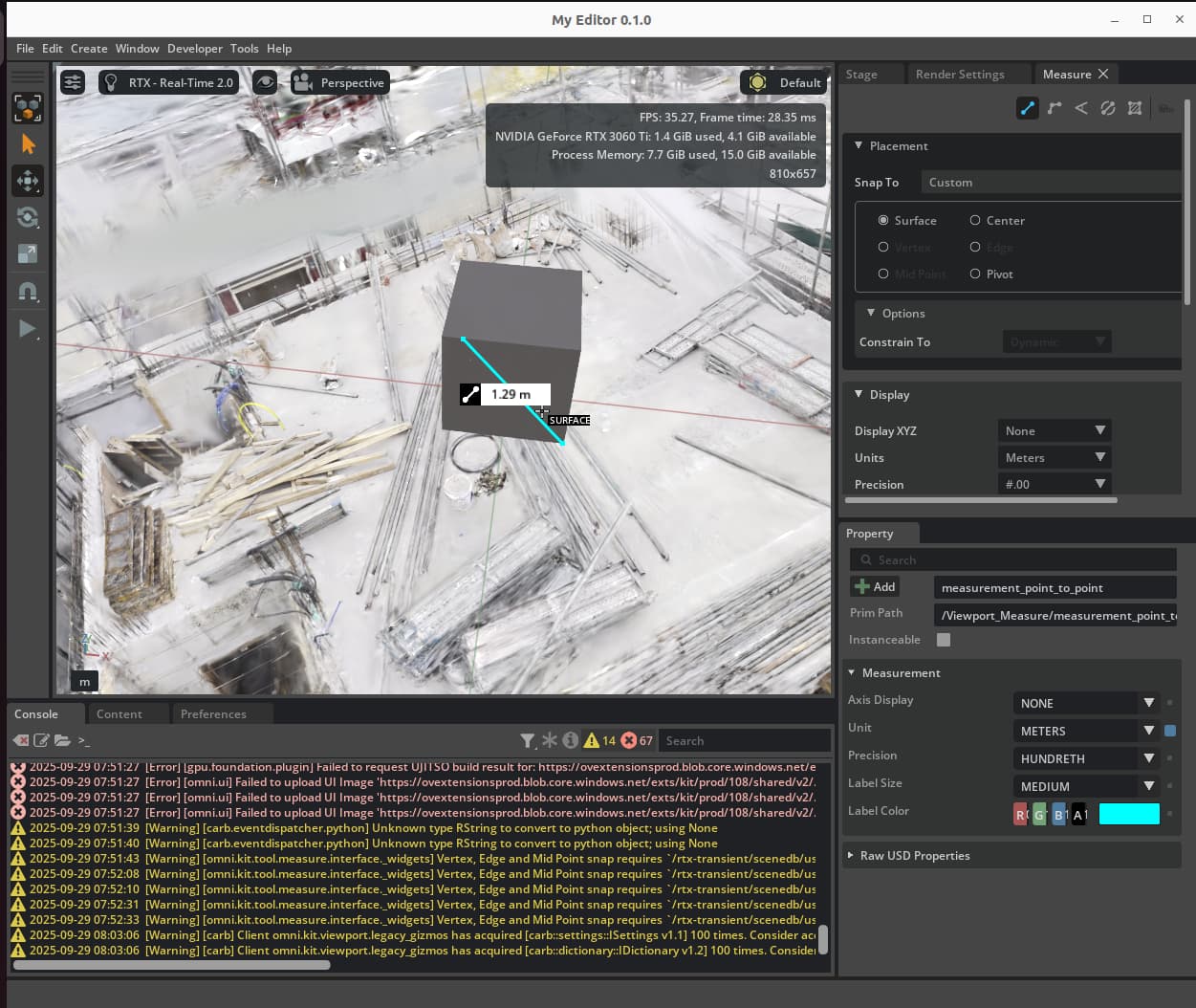This screenshot has height=1008, width=1196.
Task: Select the Pivot snap option
Action: click(975, 274)
